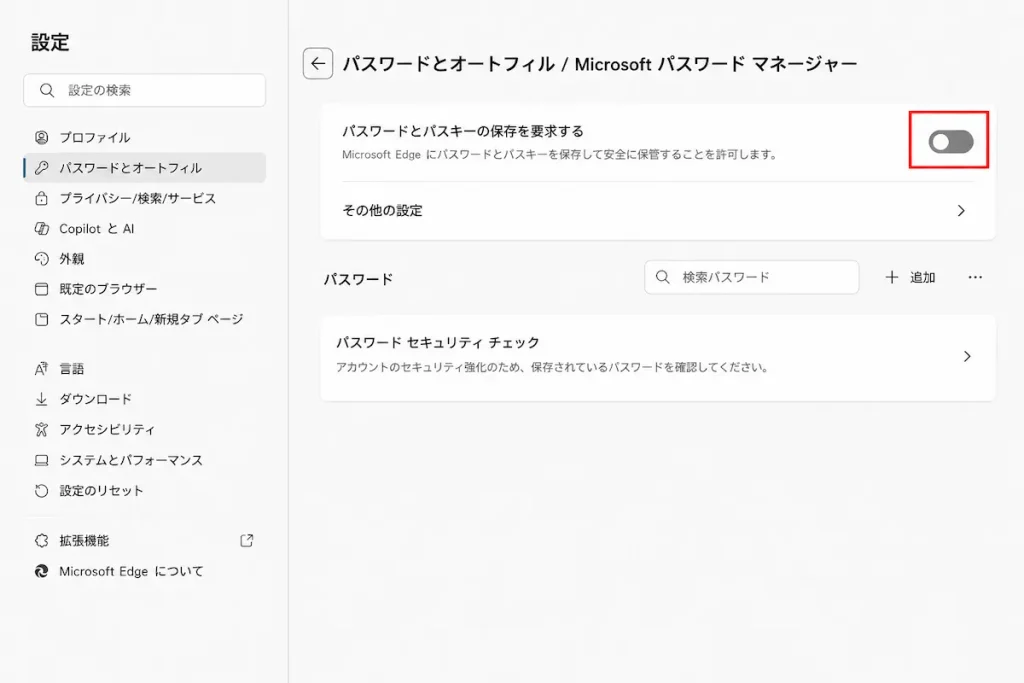Click the 設定の検索 search box
1024x683 pixels.
144,90
